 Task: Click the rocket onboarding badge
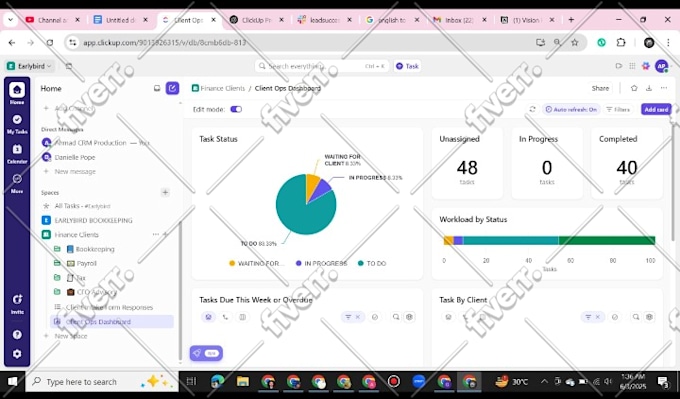pos(206,353)
